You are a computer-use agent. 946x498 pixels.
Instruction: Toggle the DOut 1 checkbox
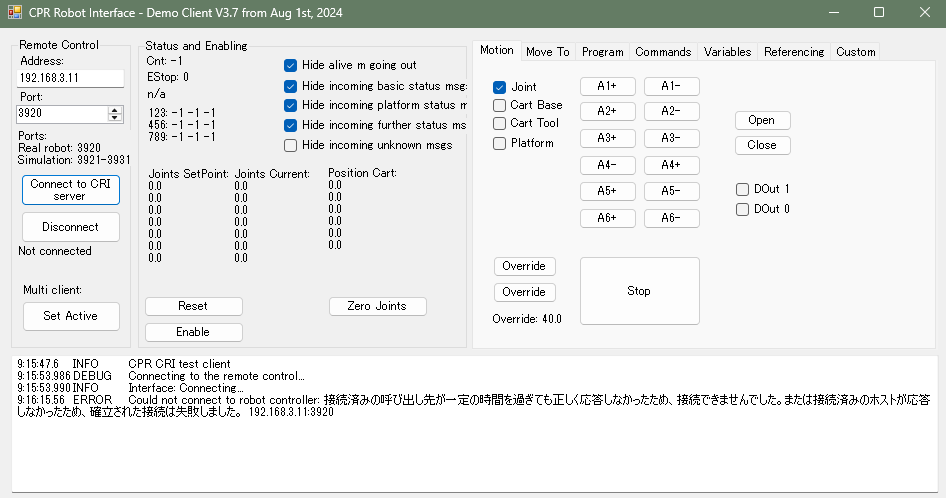743,189
